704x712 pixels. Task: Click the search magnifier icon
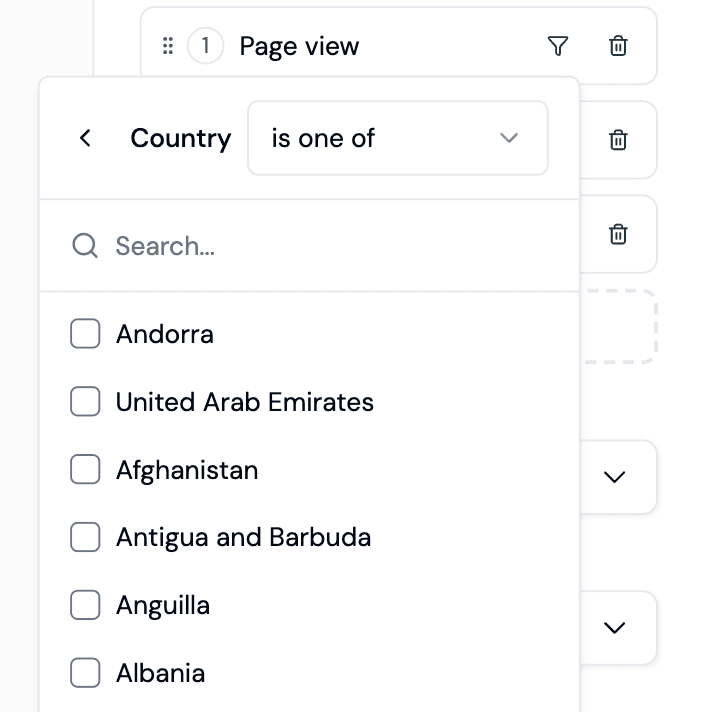[x=85, y=246]
